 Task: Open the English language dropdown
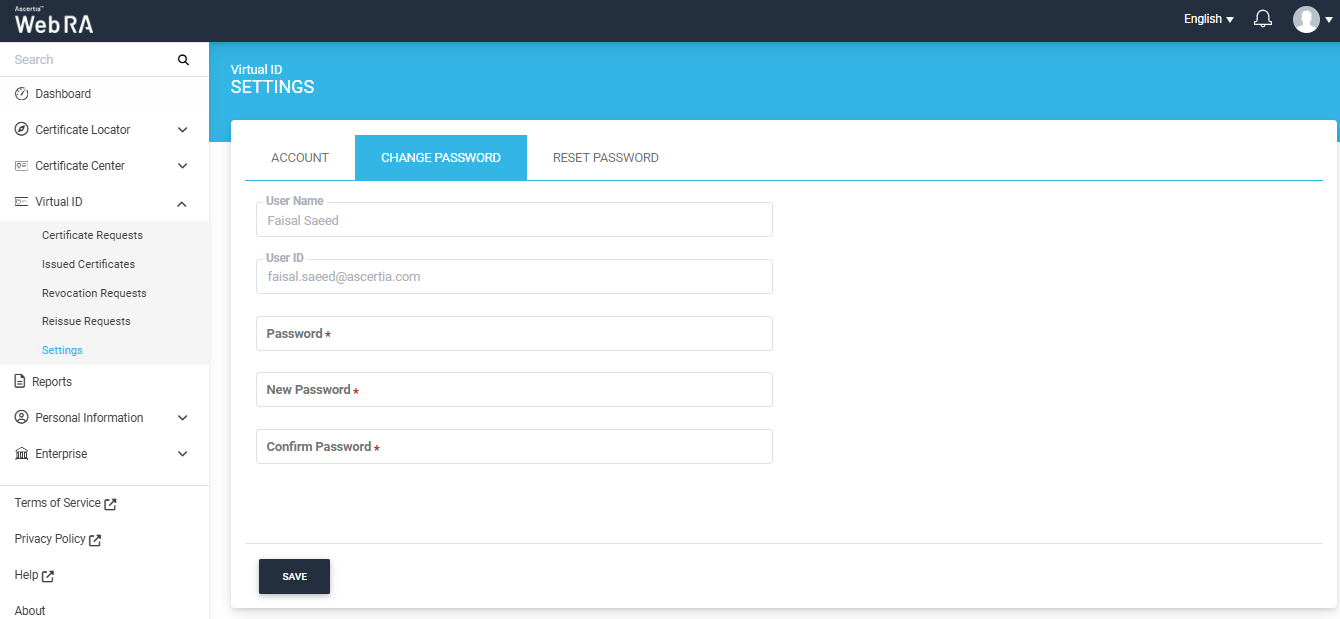(x=1208, y=19)
